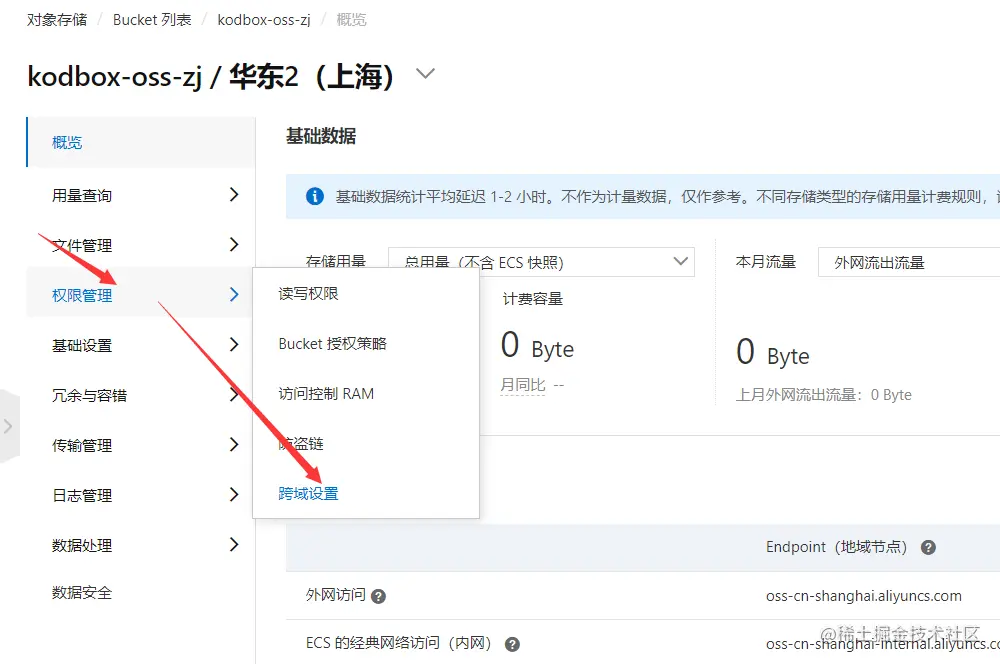
Task: Select the oss-cn-shanghai.aliyuncs.com endpoint text
Action: [x=864, y=596]
